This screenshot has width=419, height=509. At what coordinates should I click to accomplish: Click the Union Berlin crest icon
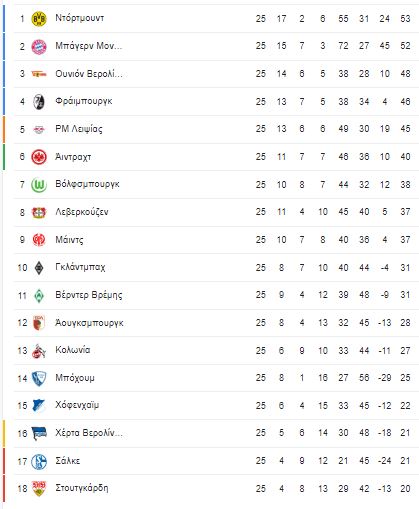click(39, 74)
